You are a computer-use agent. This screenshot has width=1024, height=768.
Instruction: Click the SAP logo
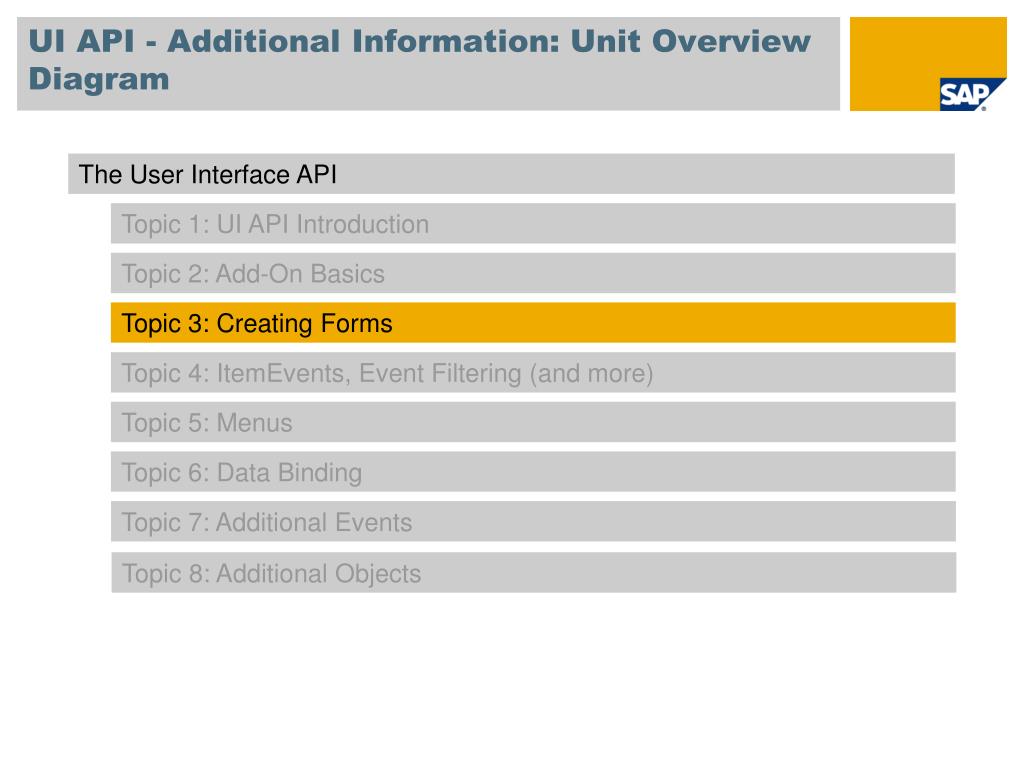963,94
